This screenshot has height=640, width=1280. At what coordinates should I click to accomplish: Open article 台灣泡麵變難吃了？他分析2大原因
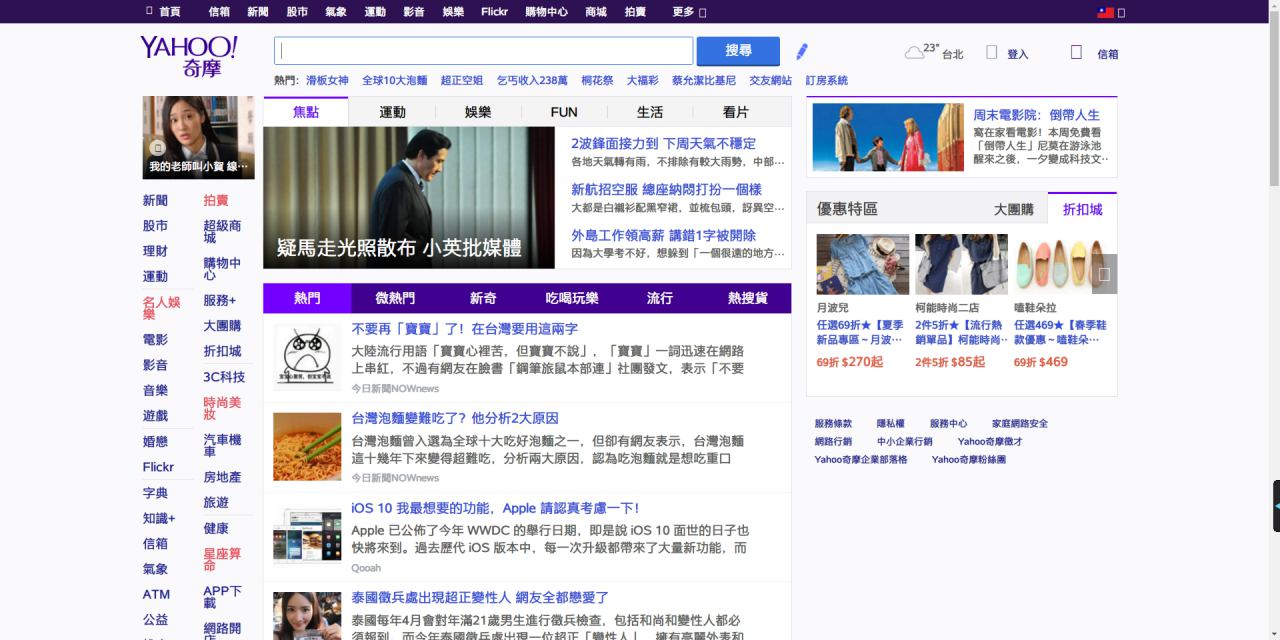(455, 418)
